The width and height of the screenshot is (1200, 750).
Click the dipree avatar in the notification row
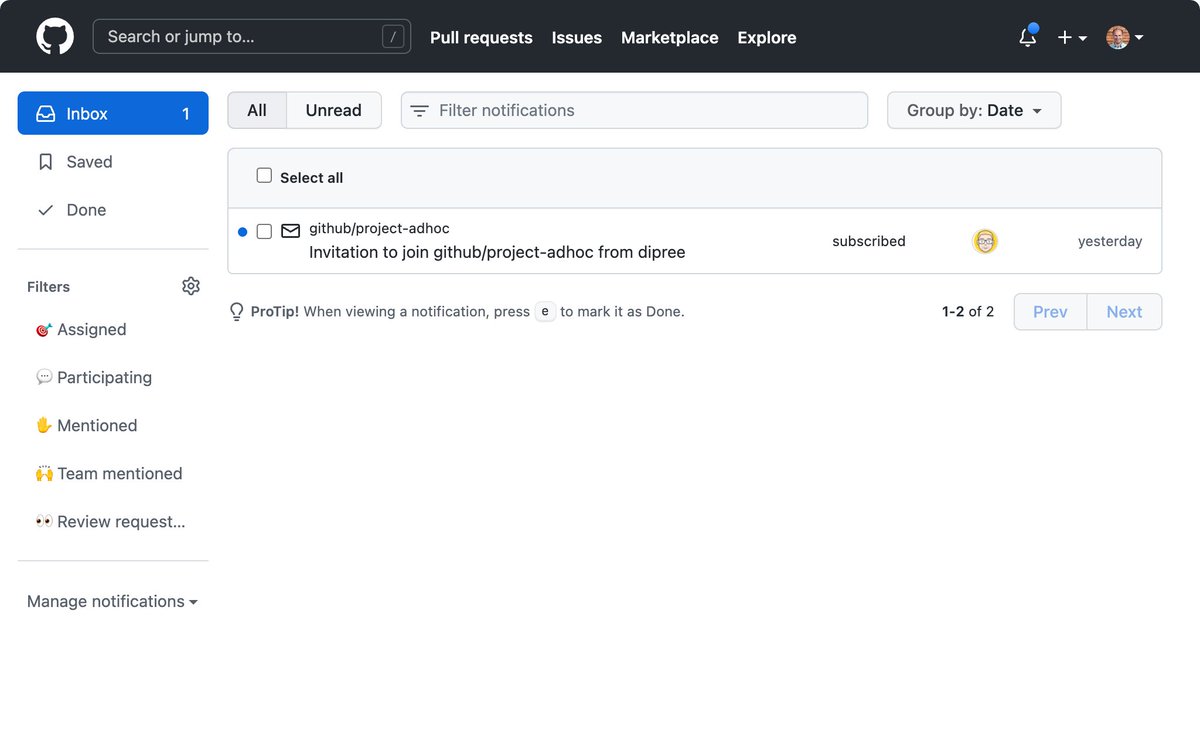coord(985,241)
